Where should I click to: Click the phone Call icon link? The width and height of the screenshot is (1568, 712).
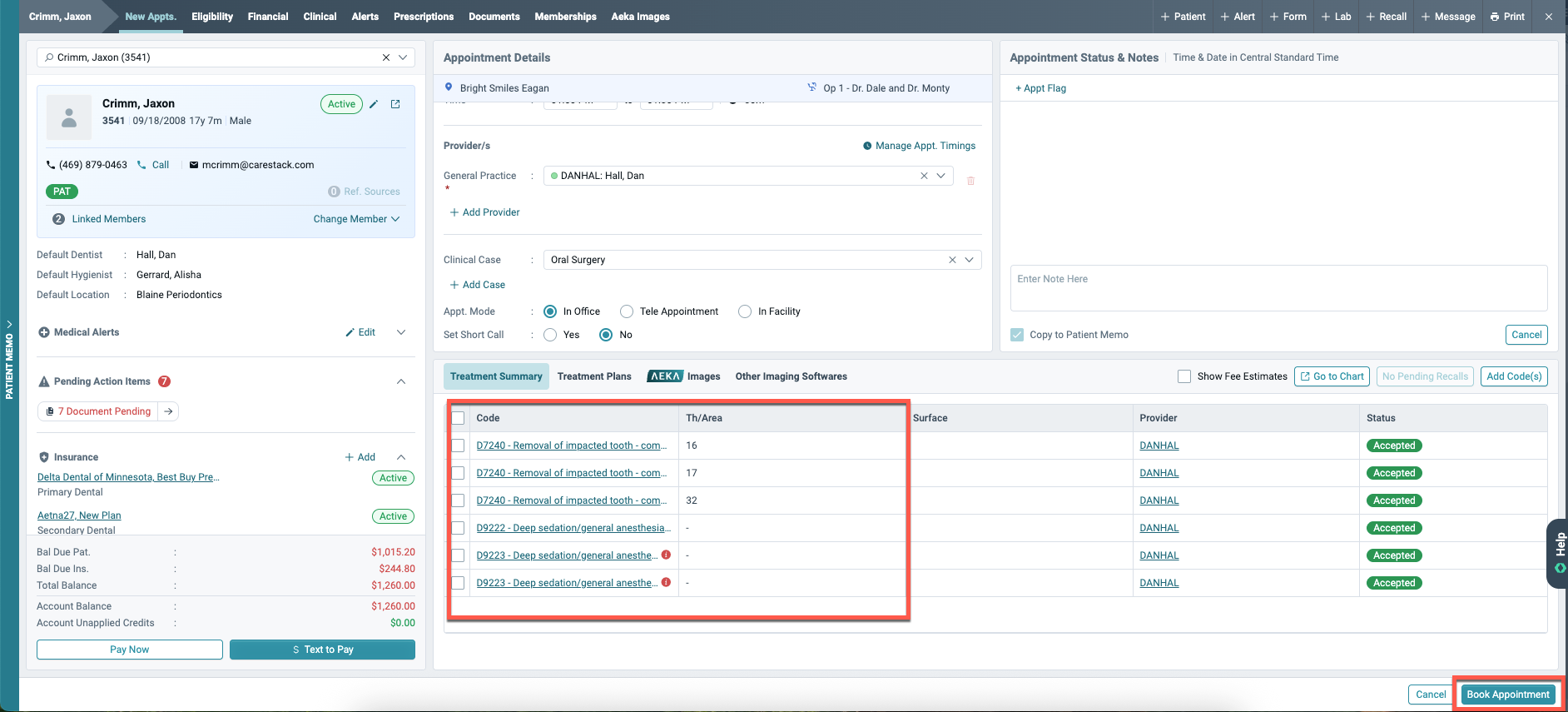click(x=153, y=165)
